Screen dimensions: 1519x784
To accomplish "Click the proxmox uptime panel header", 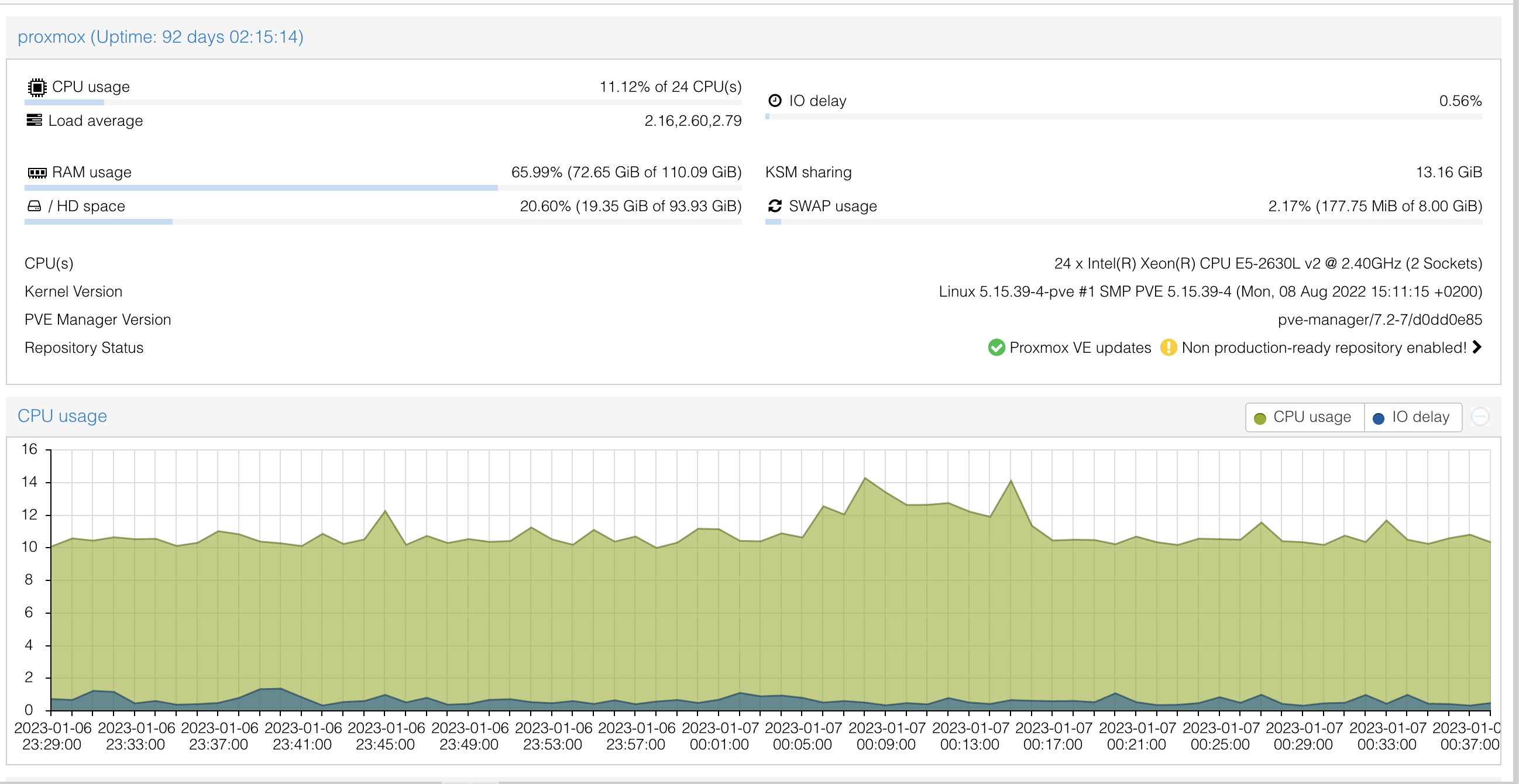I will (160, 37).
